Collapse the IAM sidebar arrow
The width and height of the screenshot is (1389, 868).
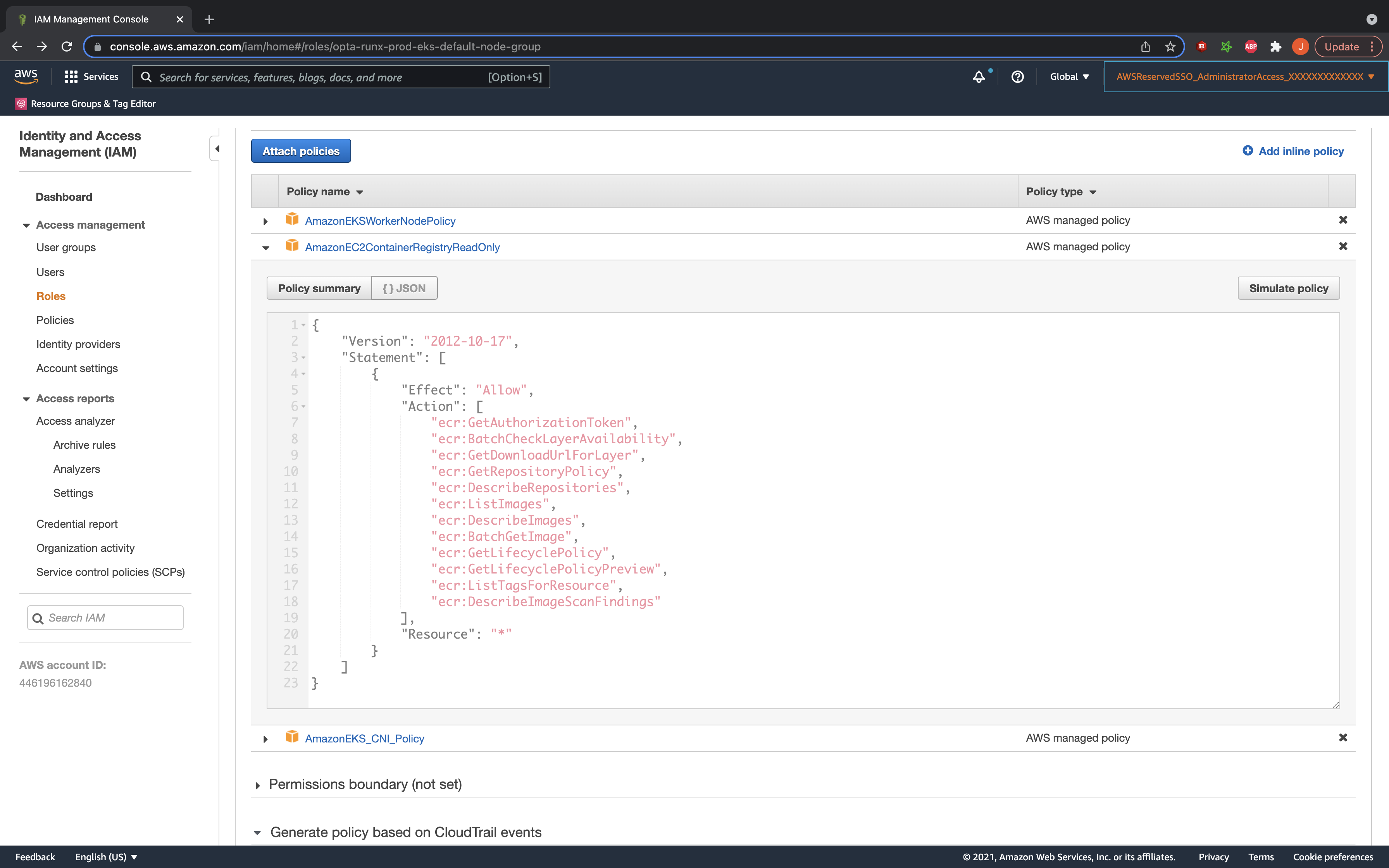217,149
